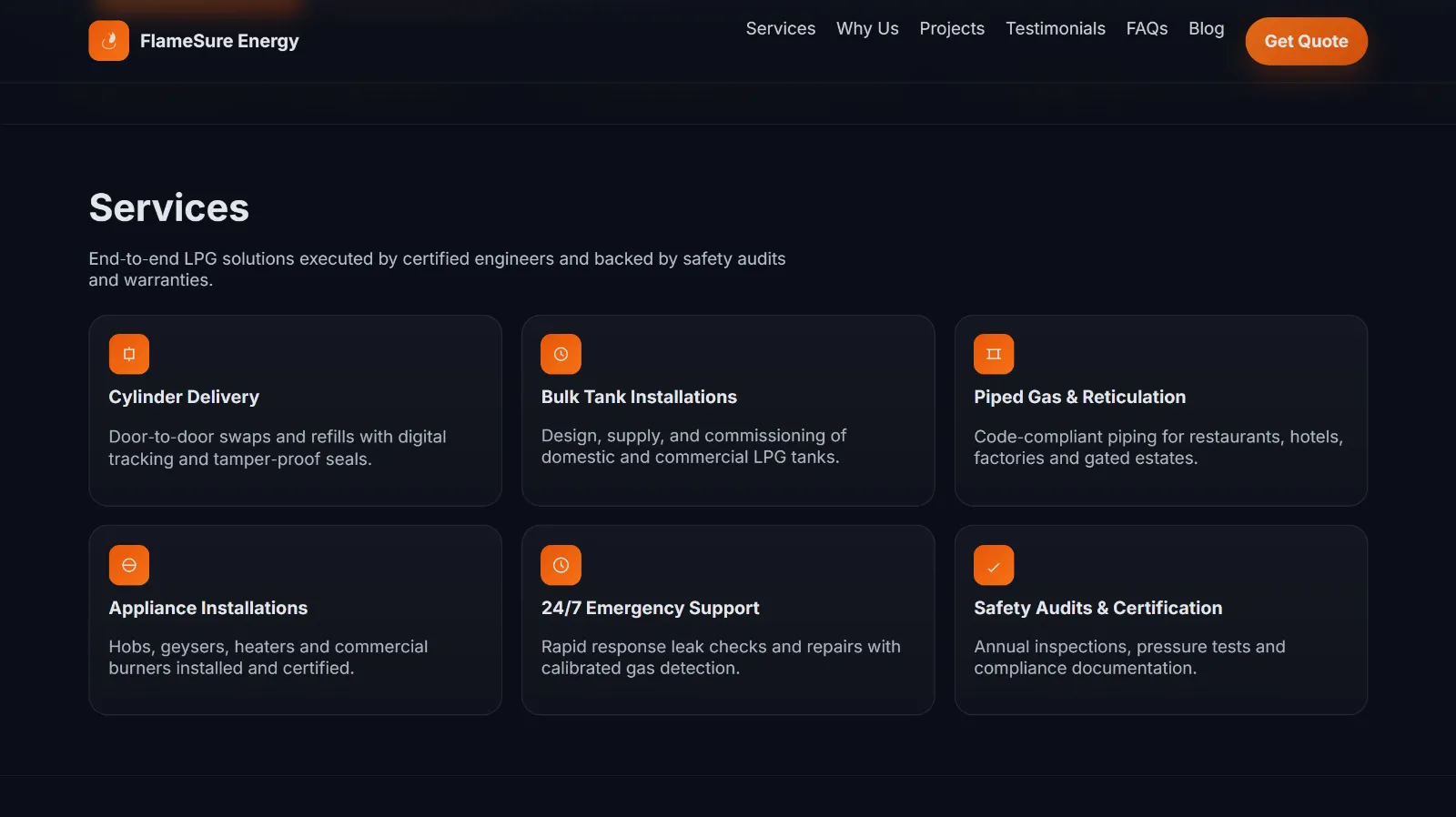Click the FlameSure Energy brand name
This screenshot has height=817, width=1456.
(x=219, y=41)
